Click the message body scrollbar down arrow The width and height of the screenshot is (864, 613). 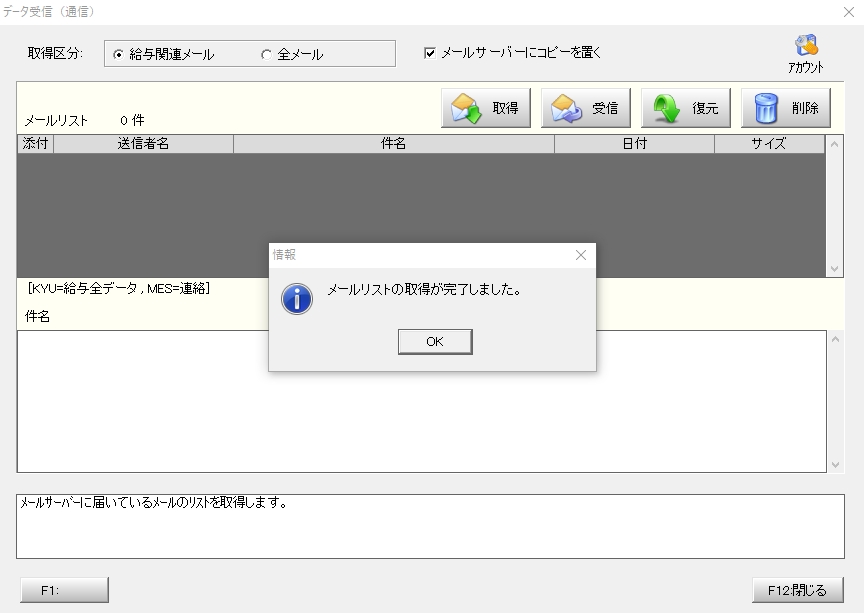(x=835, y=465)
